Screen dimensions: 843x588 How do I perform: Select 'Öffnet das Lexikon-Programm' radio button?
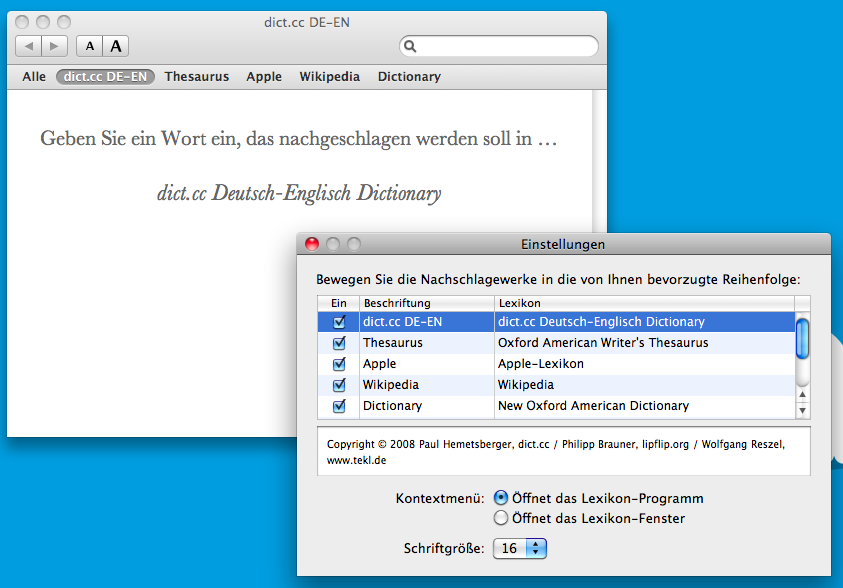click(x=501, y=498)
